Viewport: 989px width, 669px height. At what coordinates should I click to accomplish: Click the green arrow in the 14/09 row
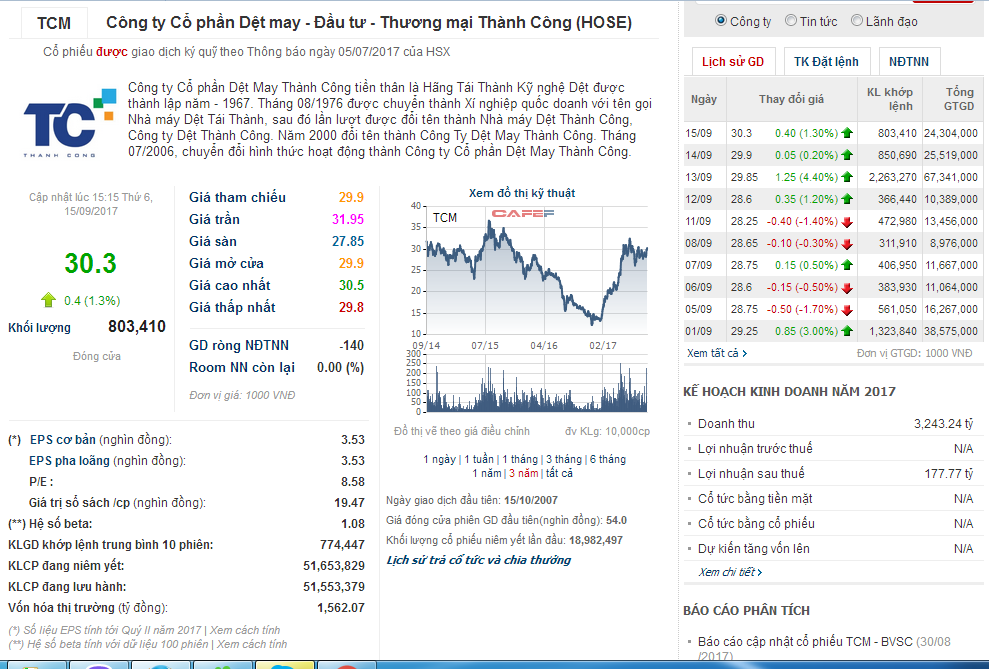[x=847, y=155]
